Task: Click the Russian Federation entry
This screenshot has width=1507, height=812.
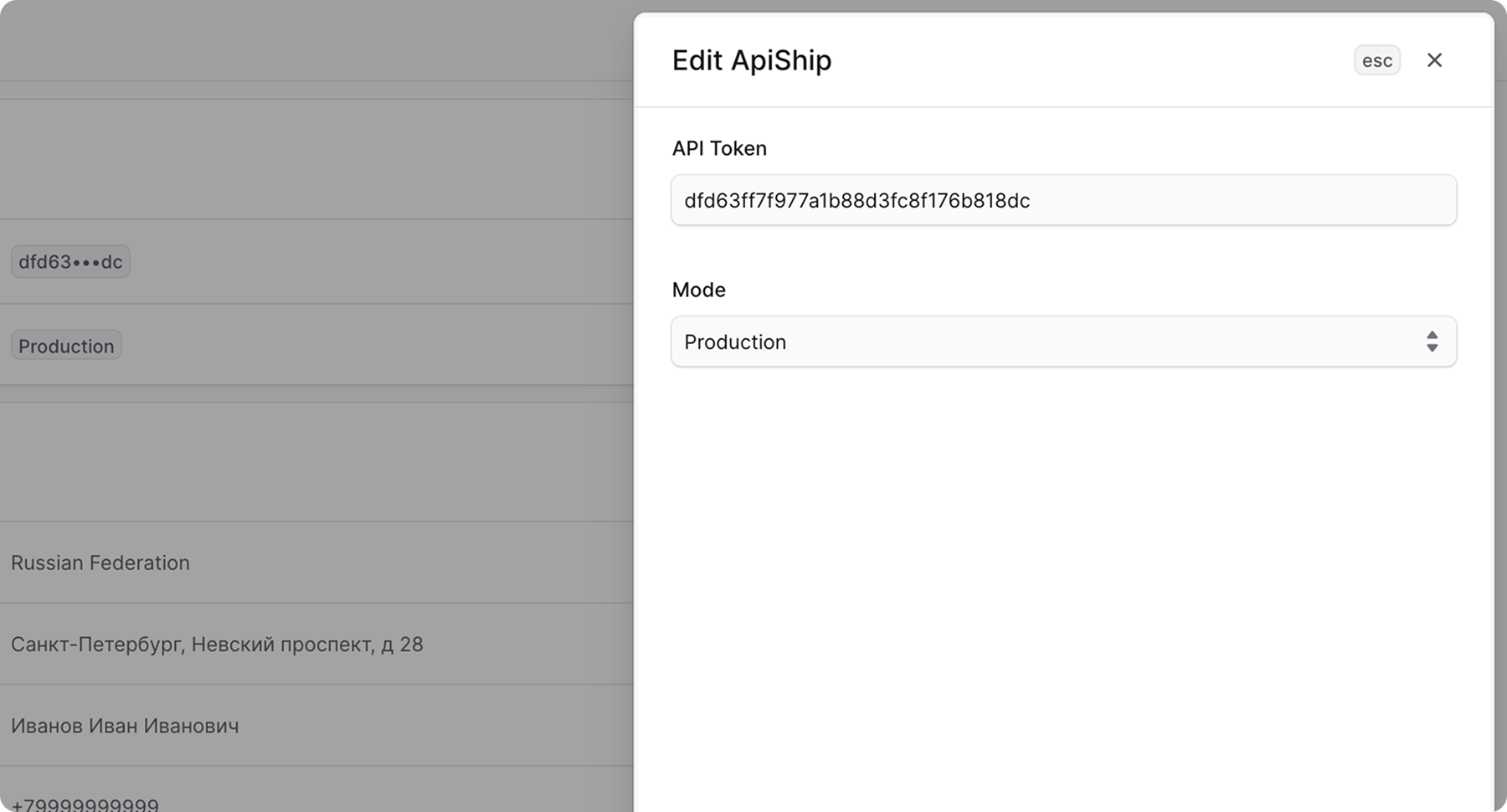Action: coord(100,563)
